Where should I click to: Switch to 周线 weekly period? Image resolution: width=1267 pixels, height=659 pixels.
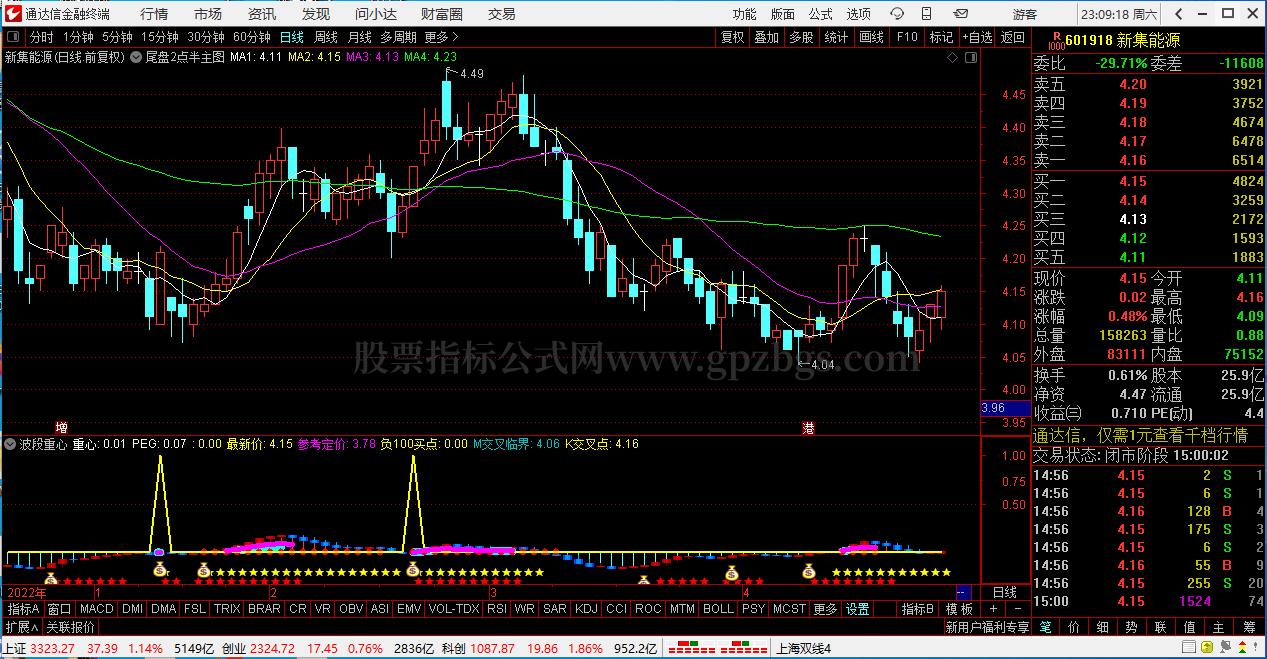(x=326, y=37)
